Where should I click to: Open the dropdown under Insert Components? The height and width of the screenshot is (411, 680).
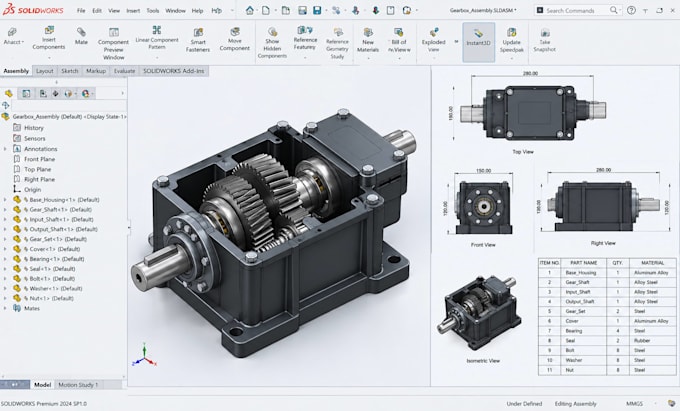(x=49, y=57)
